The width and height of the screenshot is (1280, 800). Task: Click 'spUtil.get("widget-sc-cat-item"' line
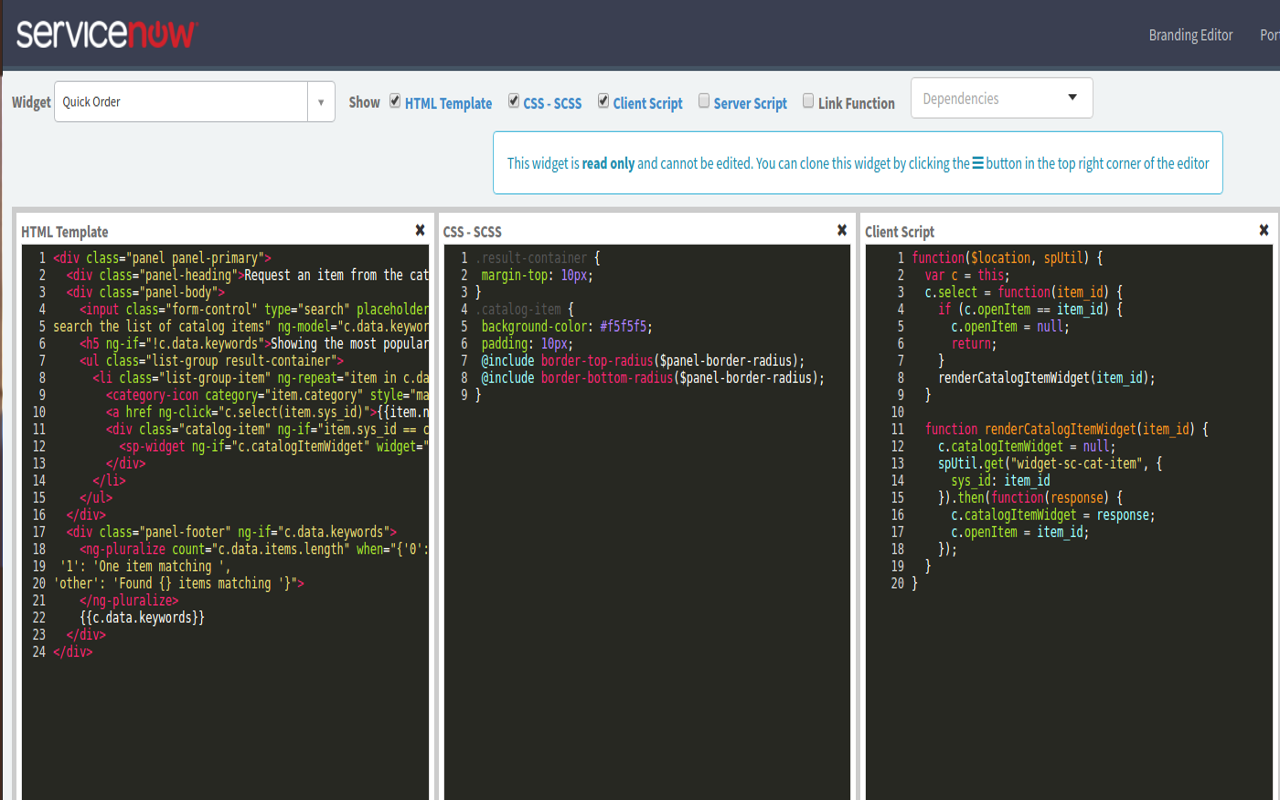coord(1050,464)
